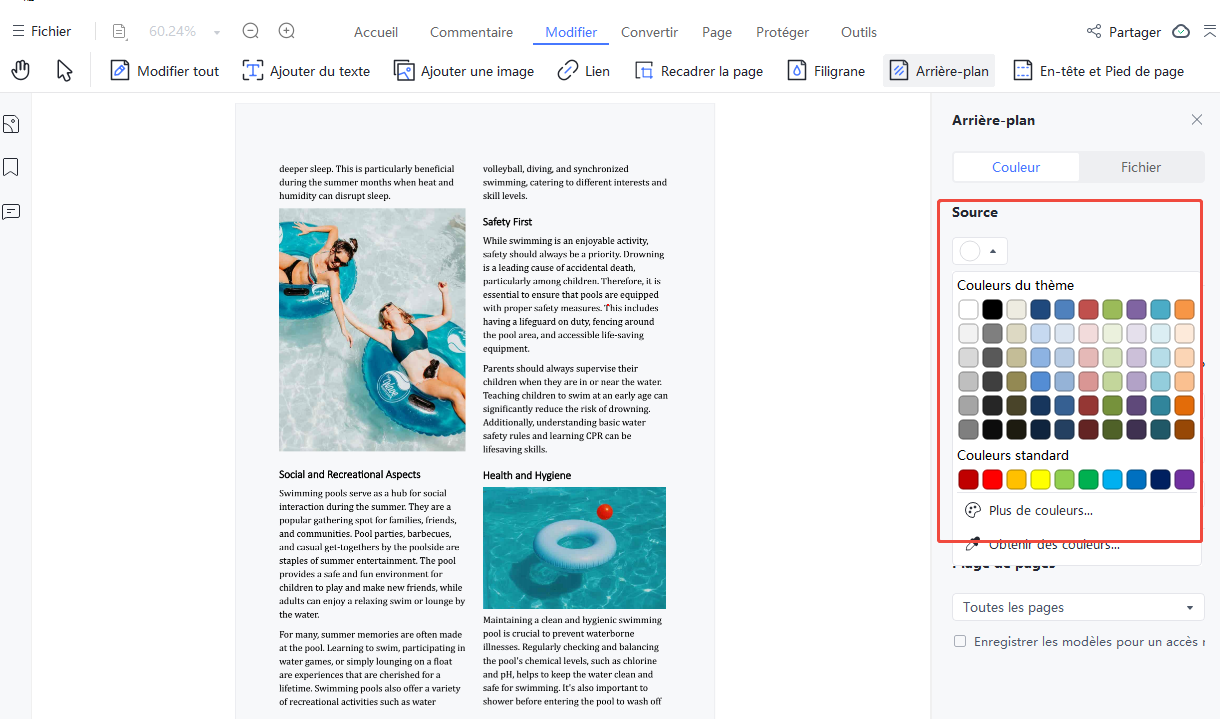Open the comments sidebar panel
Viewport: 1220px width, 721px height.
(11, 212)
